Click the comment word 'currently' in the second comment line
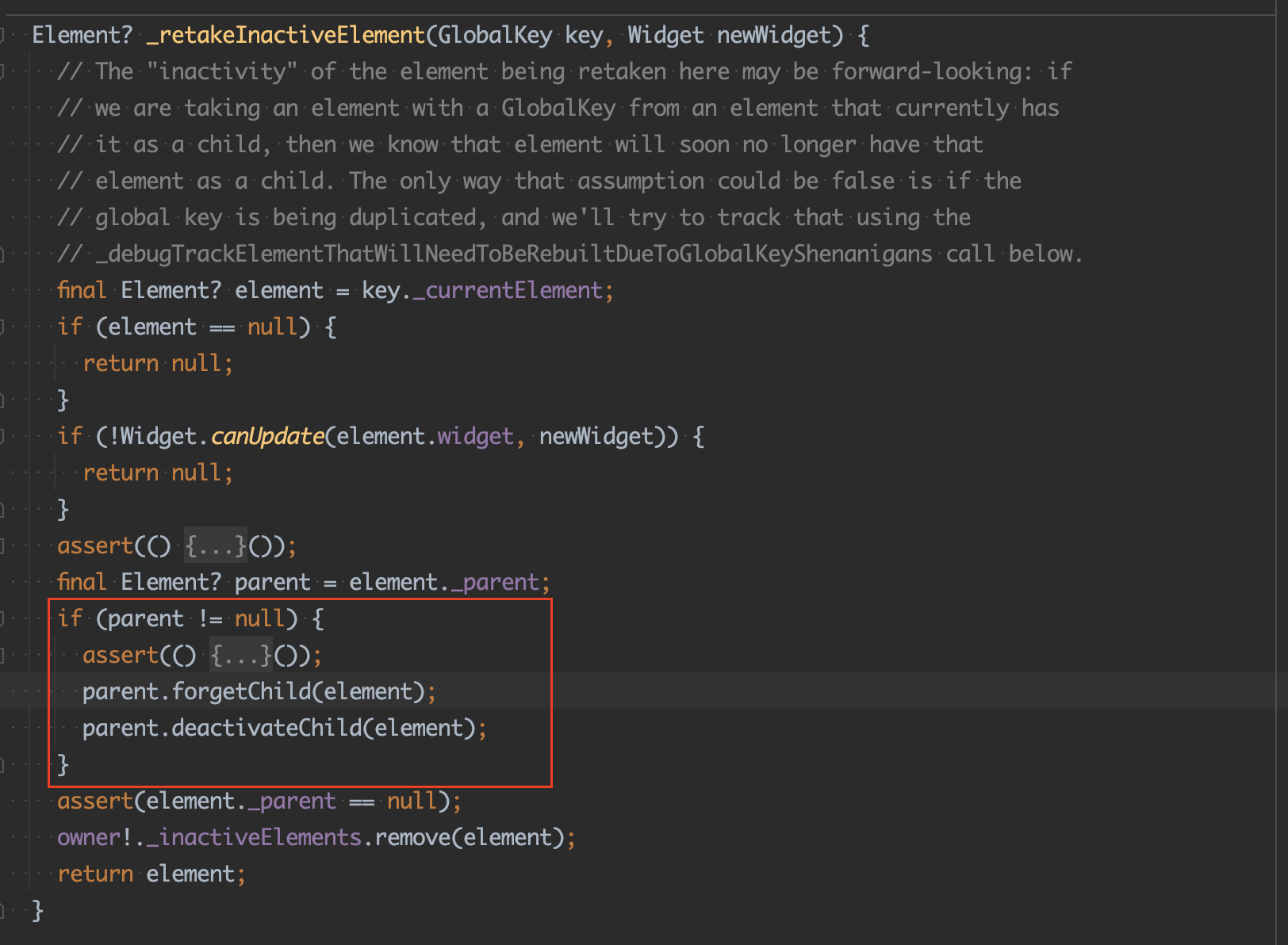The height and width of the screenshot is (945, 1288). click(952, 108)
